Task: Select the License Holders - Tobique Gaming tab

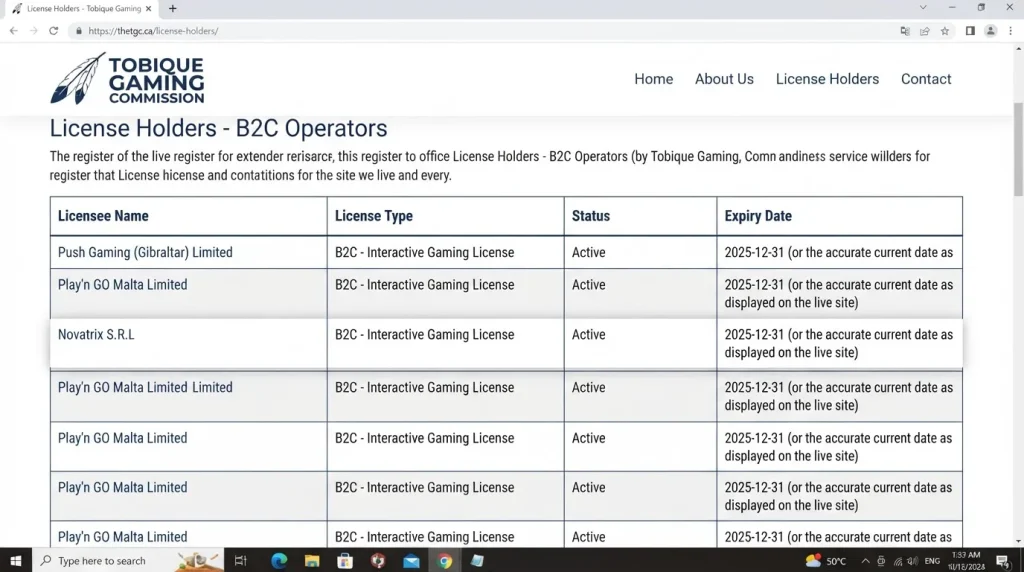Action: [82, 8]
